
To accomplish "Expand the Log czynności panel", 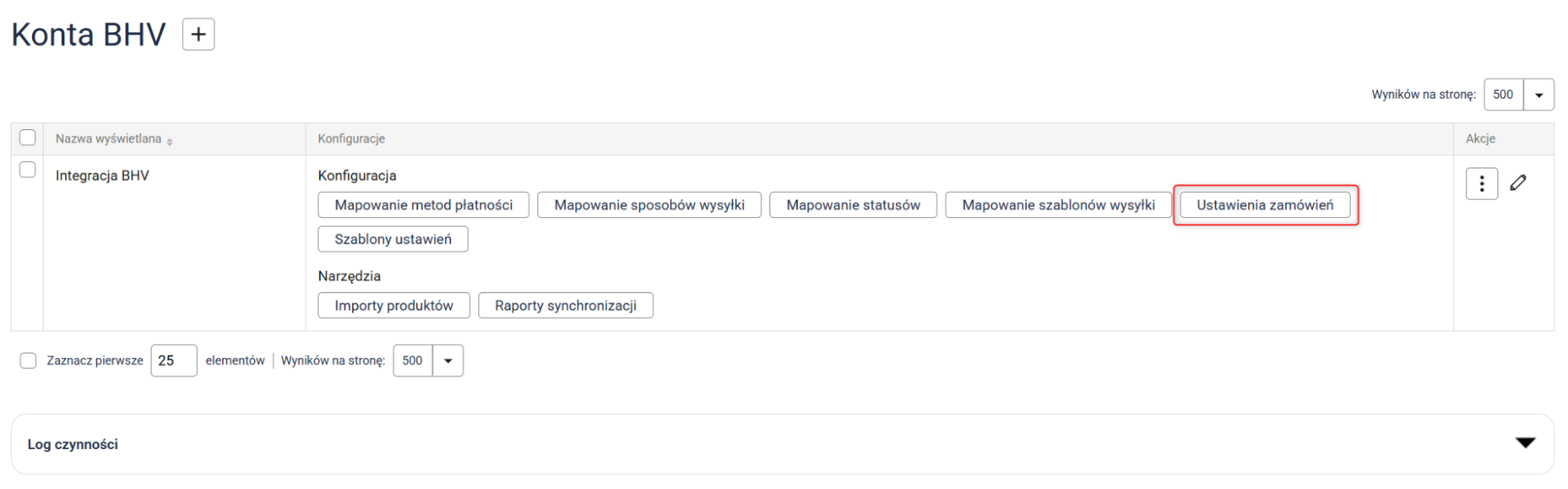I will pyautogui.click(x=1525, y=444).
